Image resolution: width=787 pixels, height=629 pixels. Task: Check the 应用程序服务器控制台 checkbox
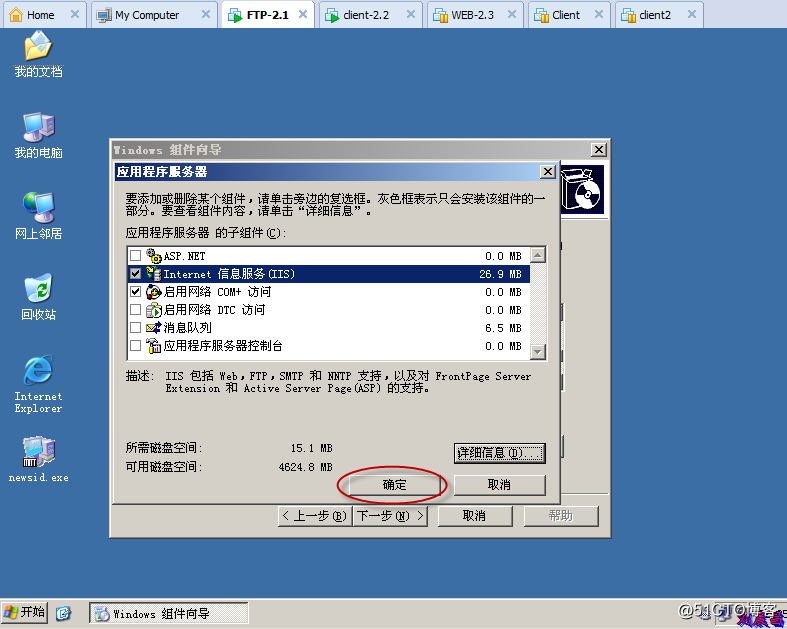(136, 346)
